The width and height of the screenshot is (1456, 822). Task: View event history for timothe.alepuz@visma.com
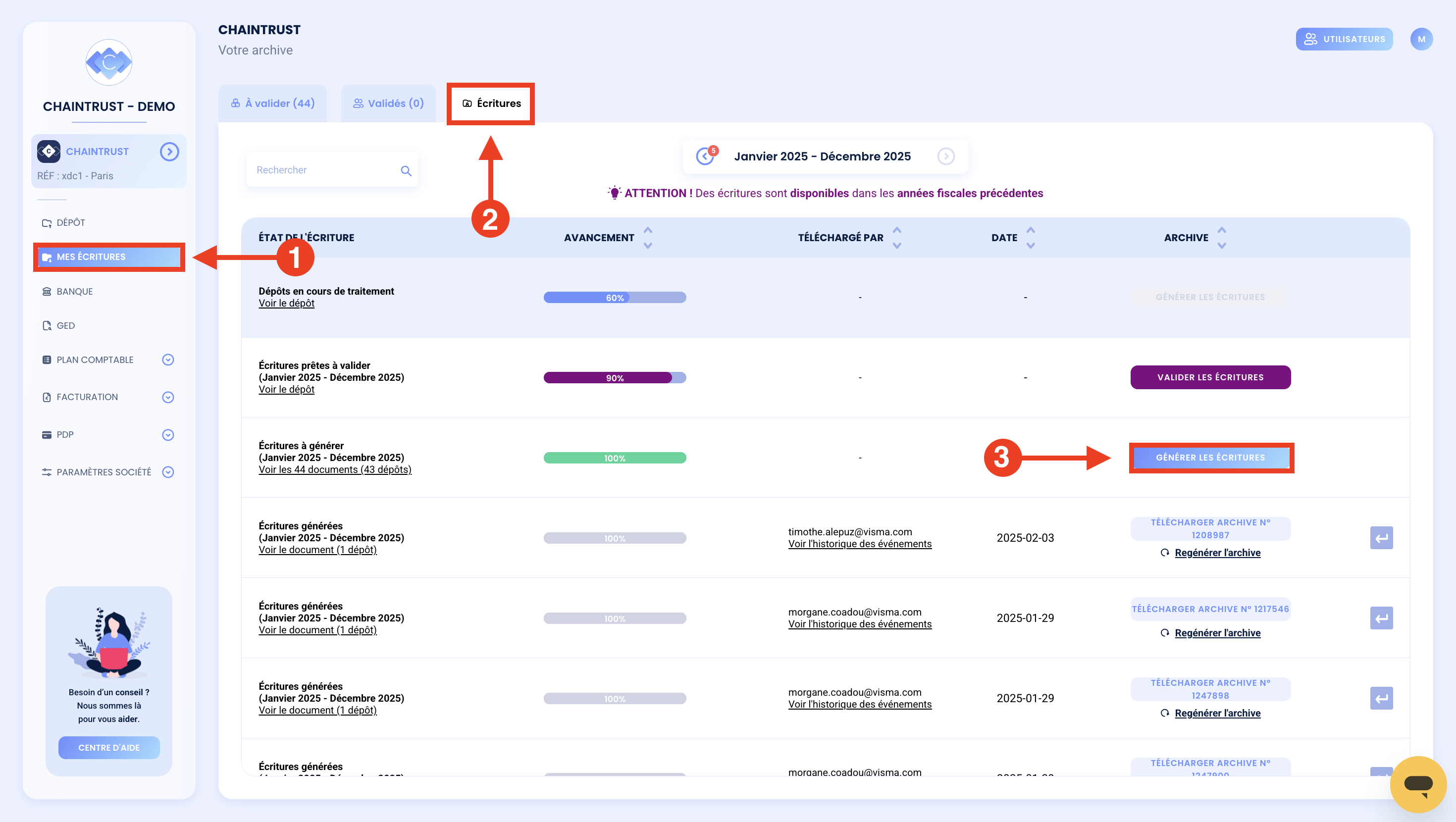click(x=860, y=544)
